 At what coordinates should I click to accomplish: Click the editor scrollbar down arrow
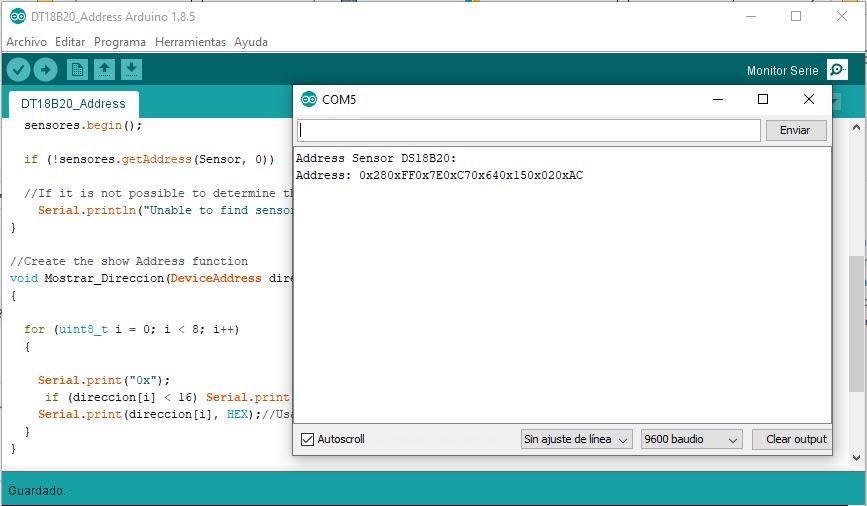pyautogui.click(x=856, y=458)
